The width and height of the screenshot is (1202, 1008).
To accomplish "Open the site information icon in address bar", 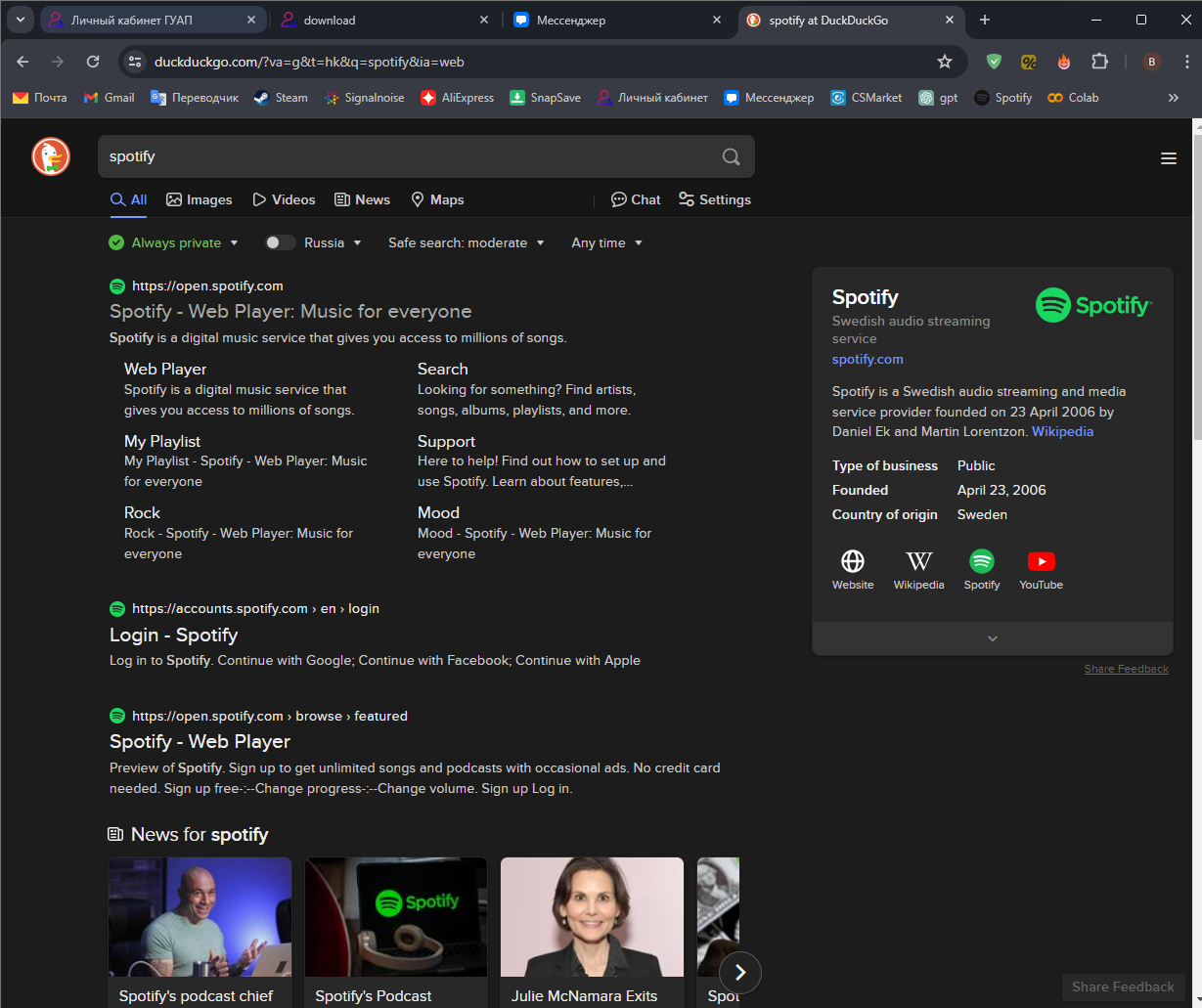I will (135, 62).
